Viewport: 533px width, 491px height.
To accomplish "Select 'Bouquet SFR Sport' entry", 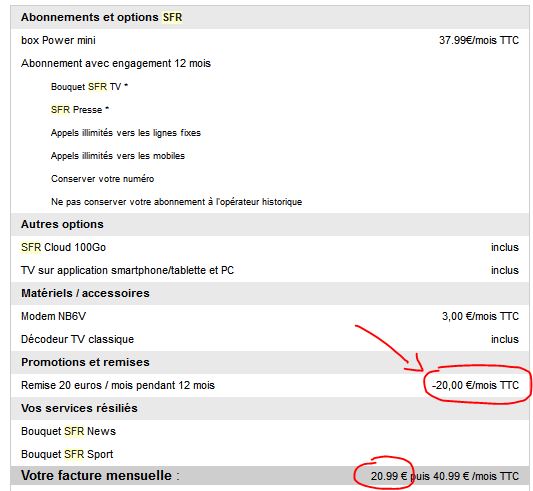I will point(67,454).
